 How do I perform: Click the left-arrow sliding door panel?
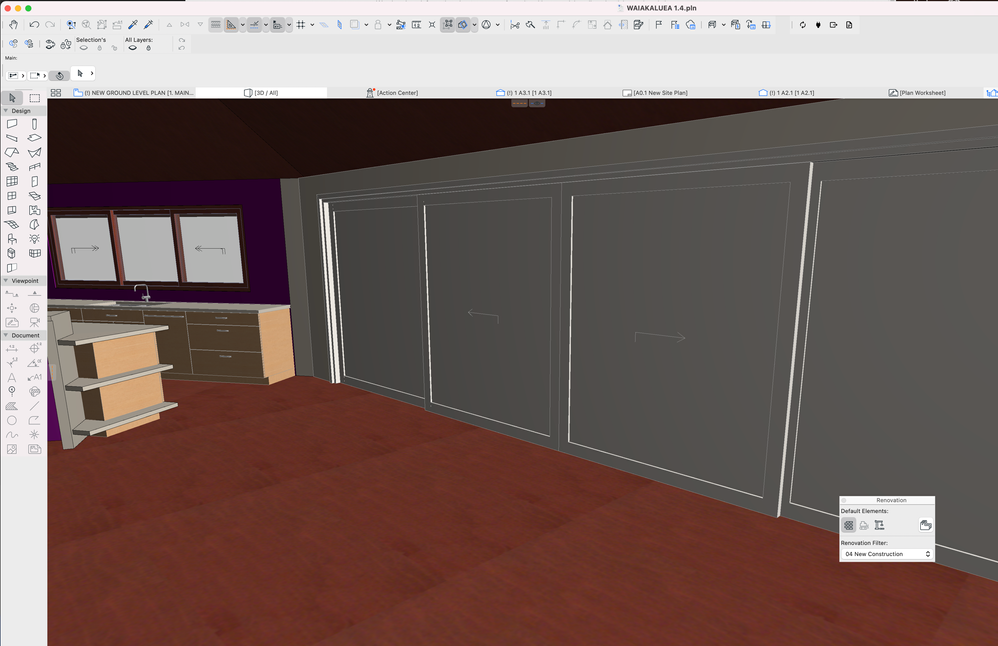(x=488, y=316)
